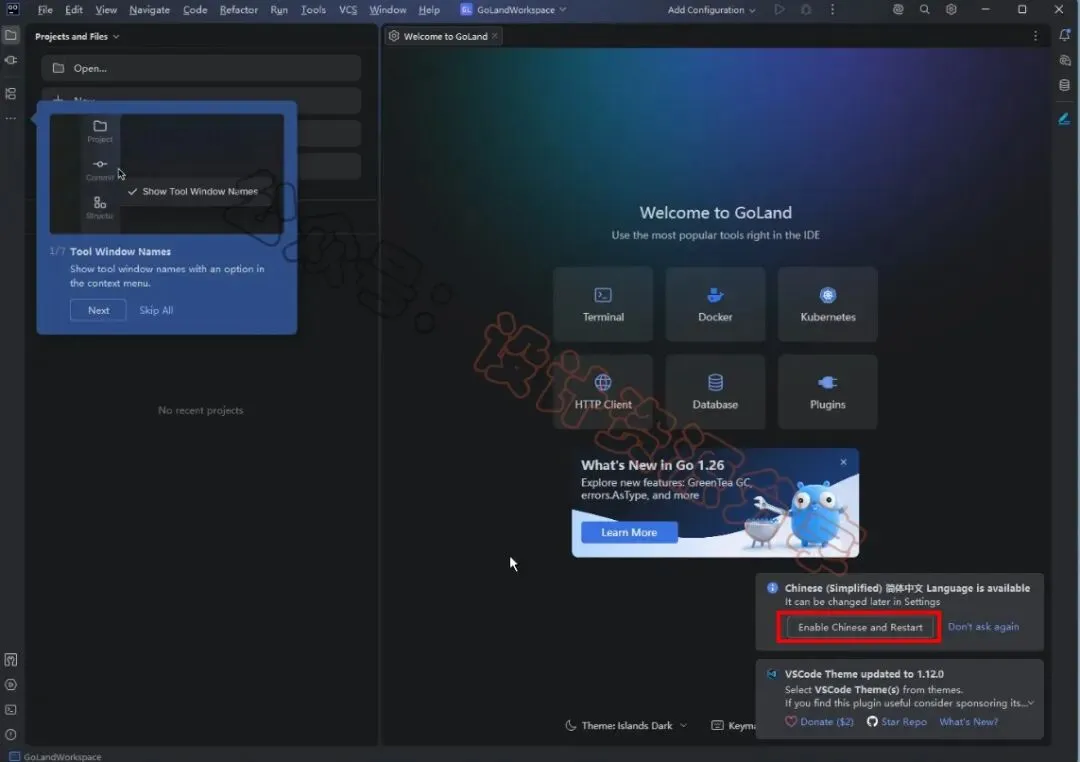The image size is (1080, 762).
Task: Open the GoLandWorkspace project dropdown
Action: click(x=514, y=10)
